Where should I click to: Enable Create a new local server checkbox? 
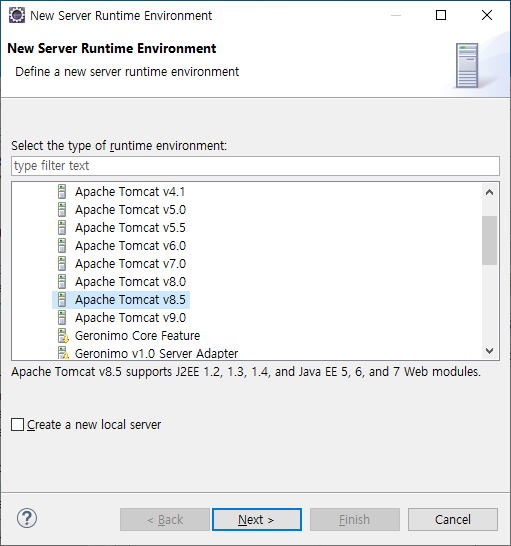click(x=17, y=425)
